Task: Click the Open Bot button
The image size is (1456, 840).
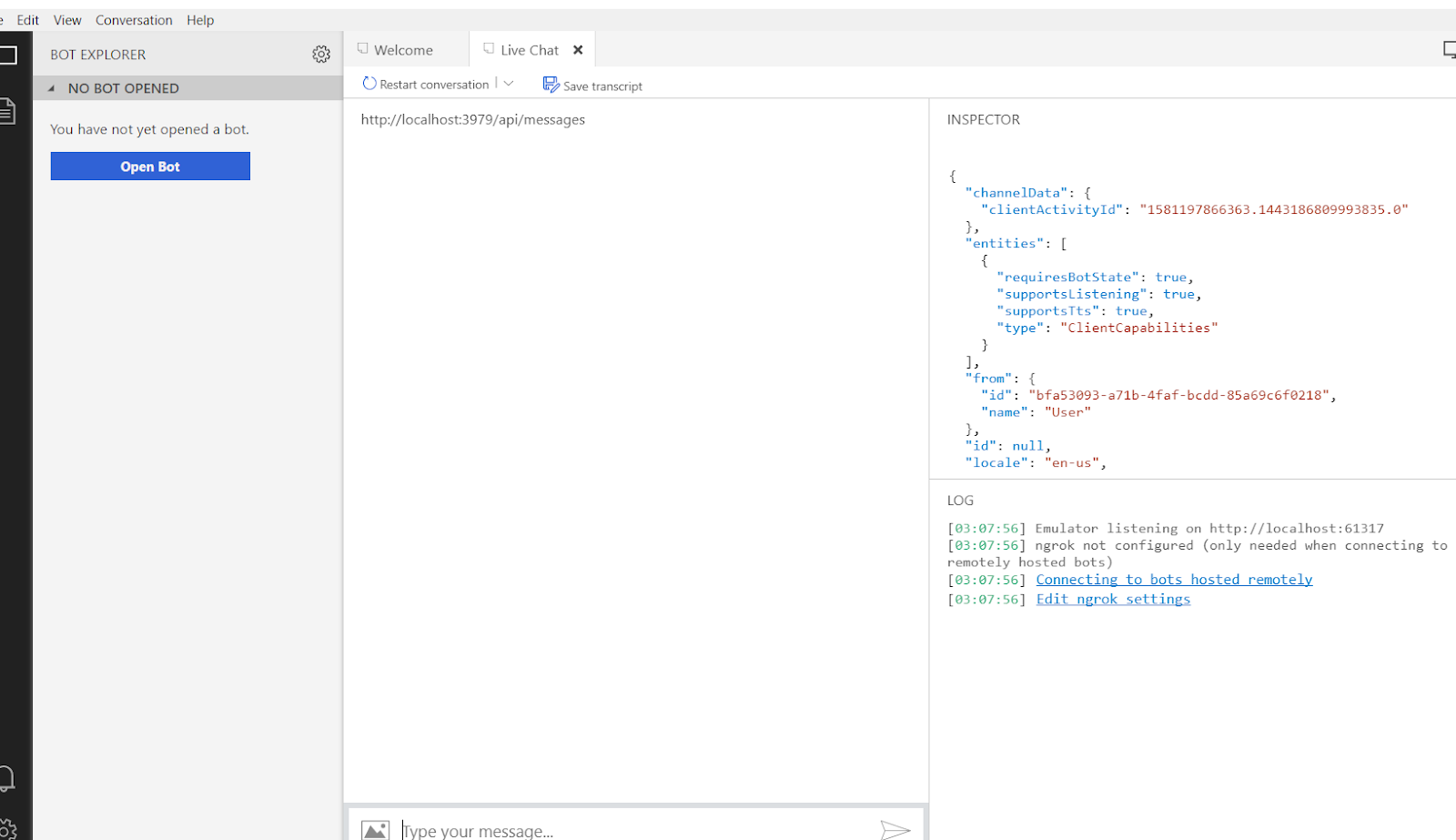Action: [150, 167]
